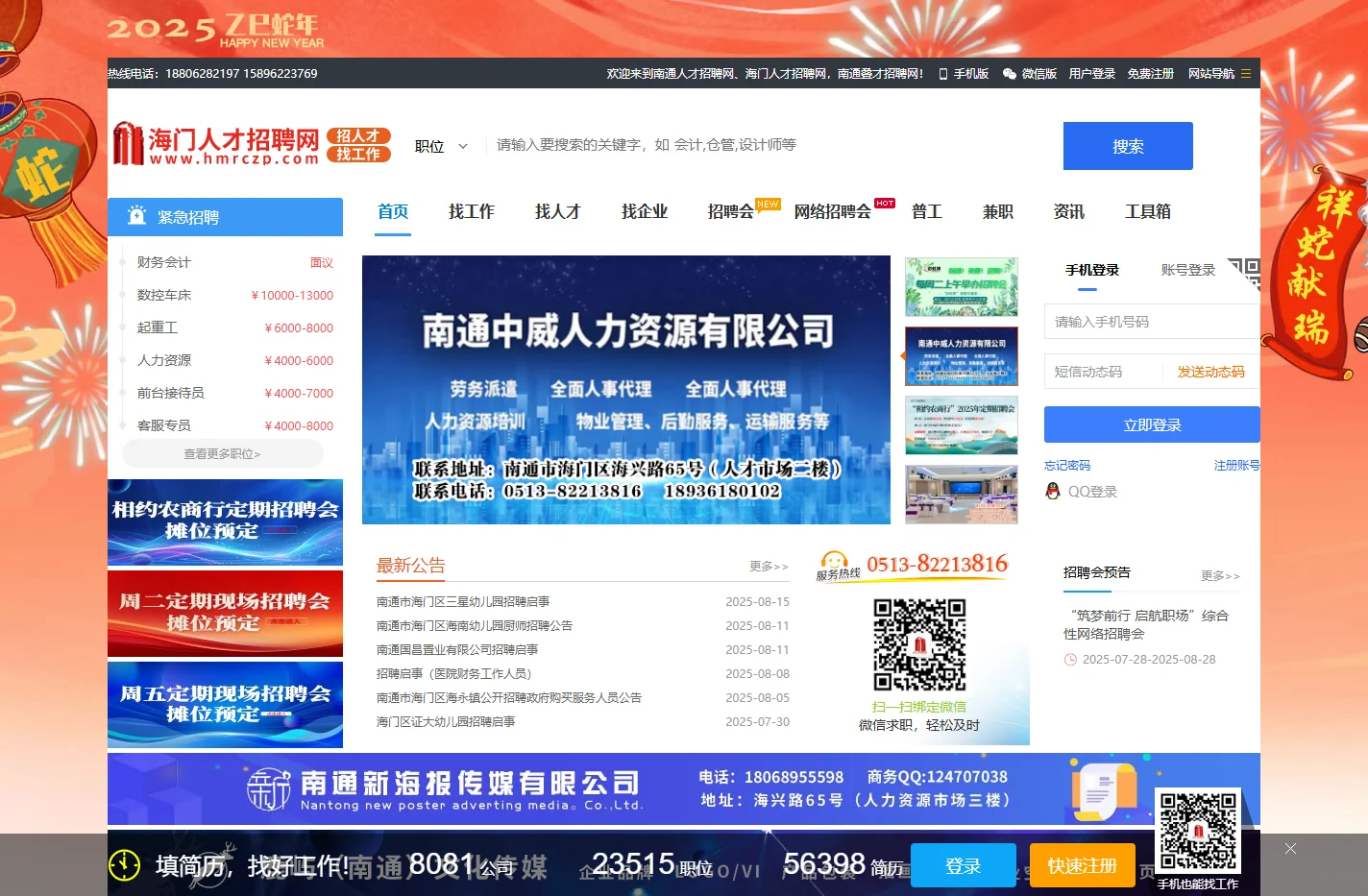1368x896 pixels.
Task: Open 周五定期现场招聘会 banner
Action: click(225, 704)
